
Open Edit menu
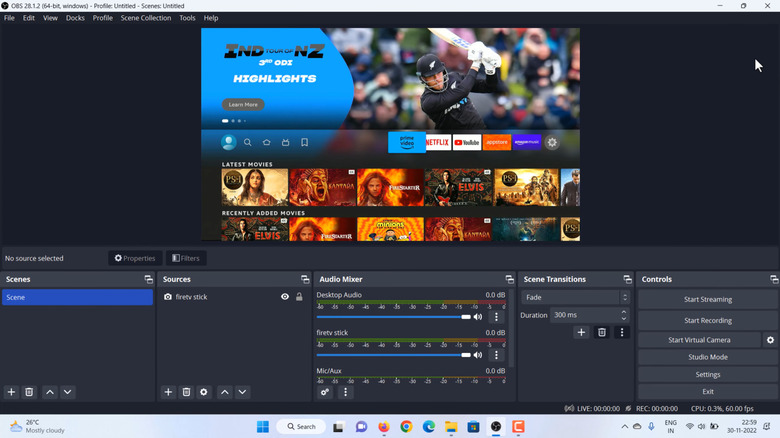(x=29, y=18)
